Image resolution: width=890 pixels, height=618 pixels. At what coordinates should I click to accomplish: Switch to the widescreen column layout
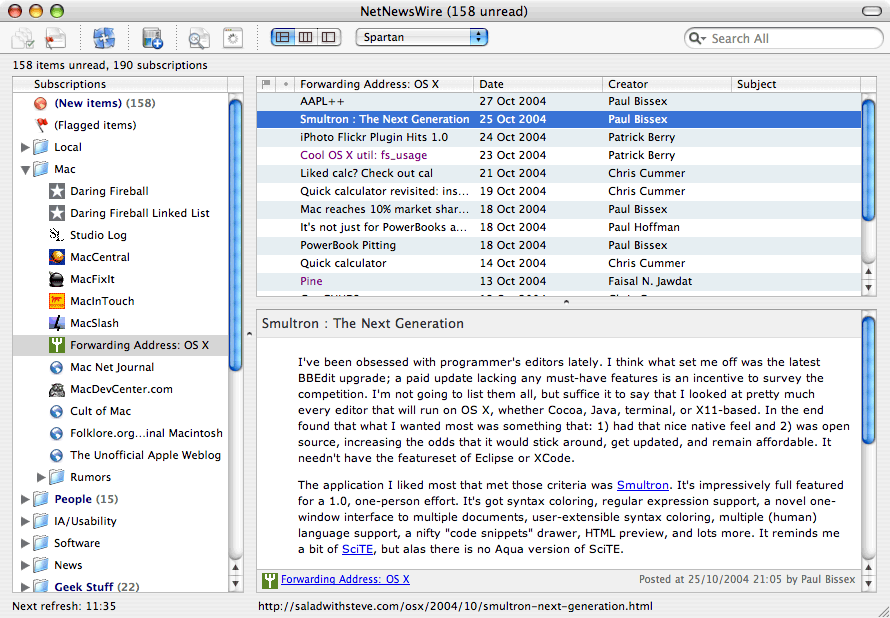click(305, 37)
